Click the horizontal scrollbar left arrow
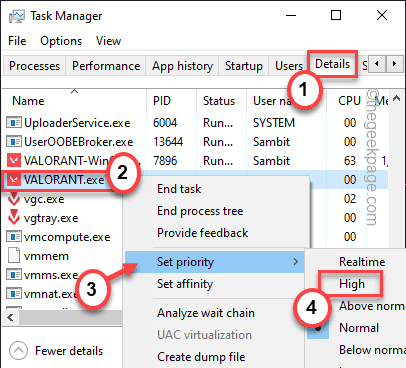Screen dimensions: 406x368 10,317
